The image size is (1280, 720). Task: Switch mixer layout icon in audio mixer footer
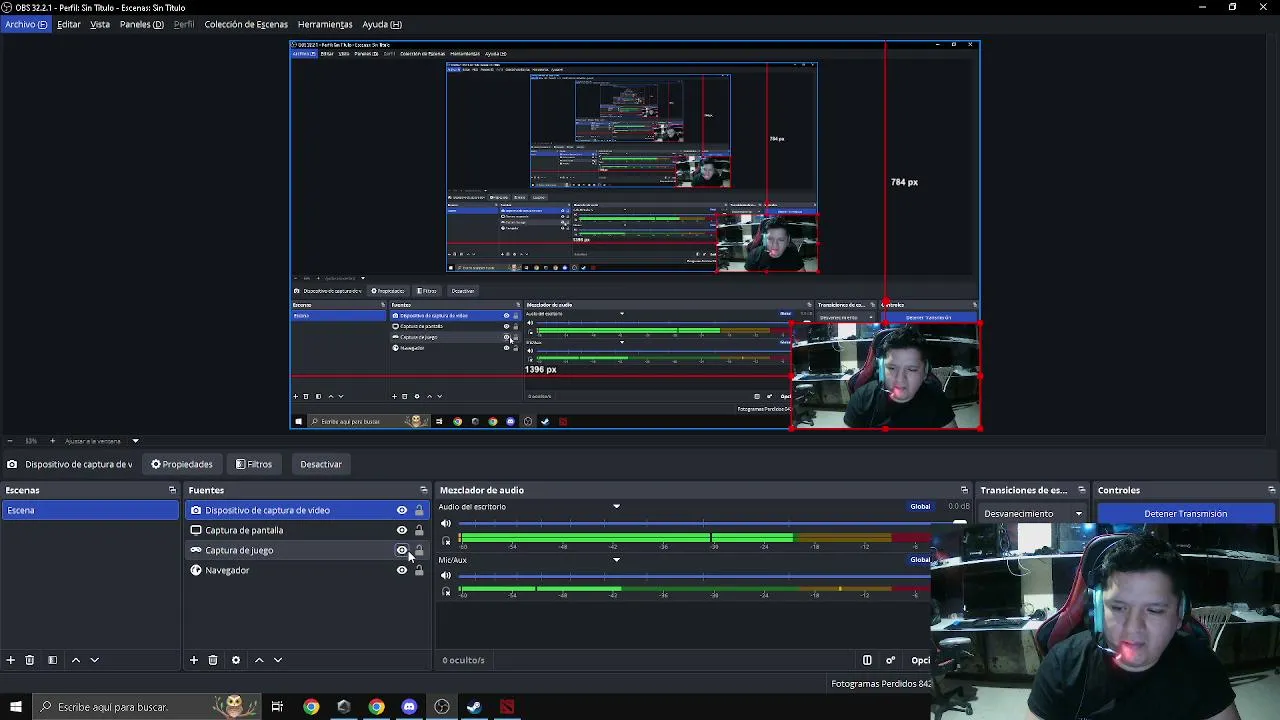coord(867,660)
